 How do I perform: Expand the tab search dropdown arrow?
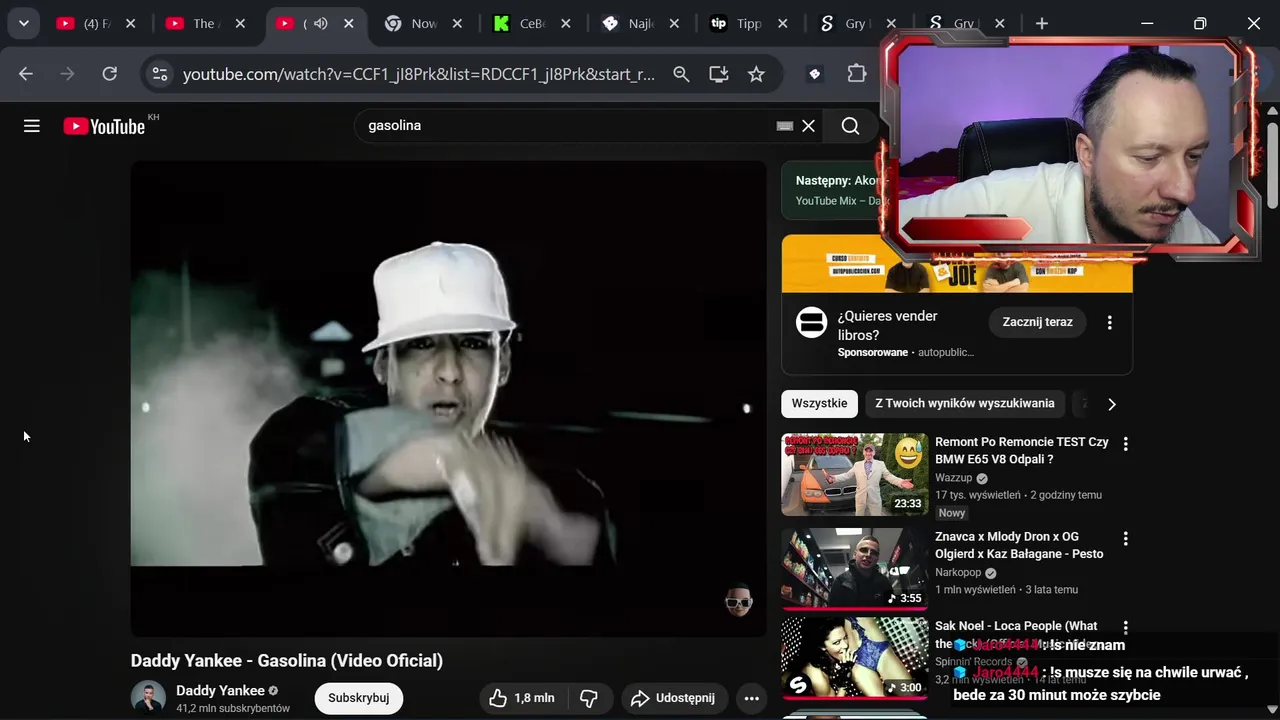tap(23, 23)
